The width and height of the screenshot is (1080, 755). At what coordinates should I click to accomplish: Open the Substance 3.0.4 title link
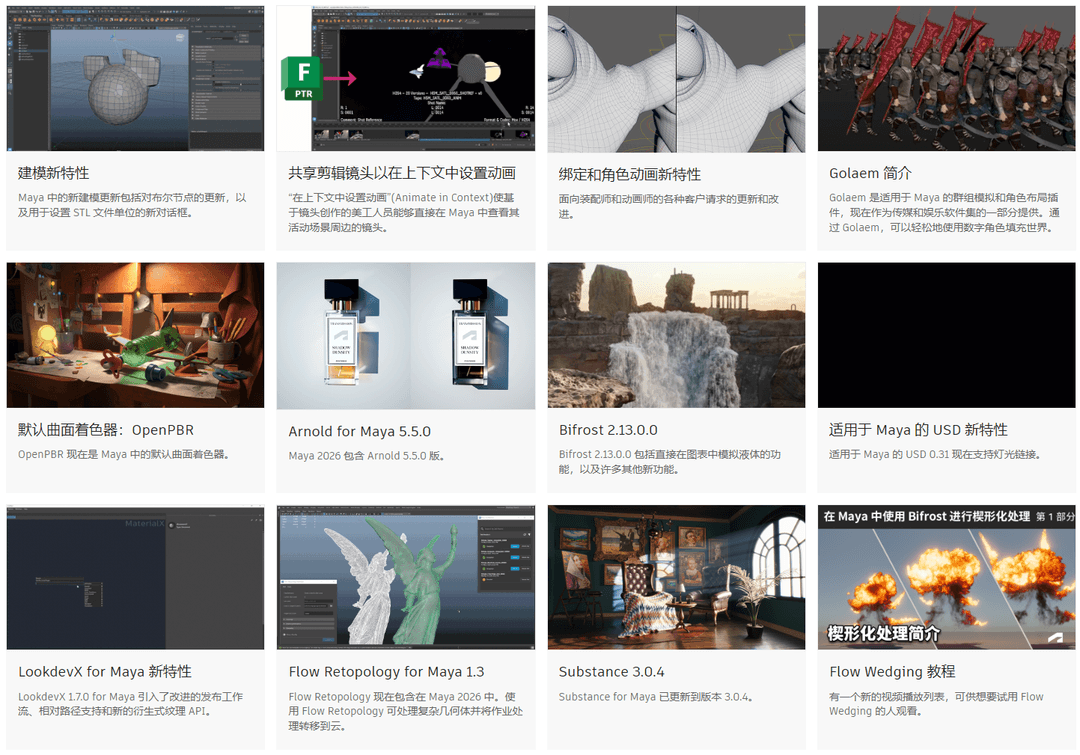coord(611,671)
